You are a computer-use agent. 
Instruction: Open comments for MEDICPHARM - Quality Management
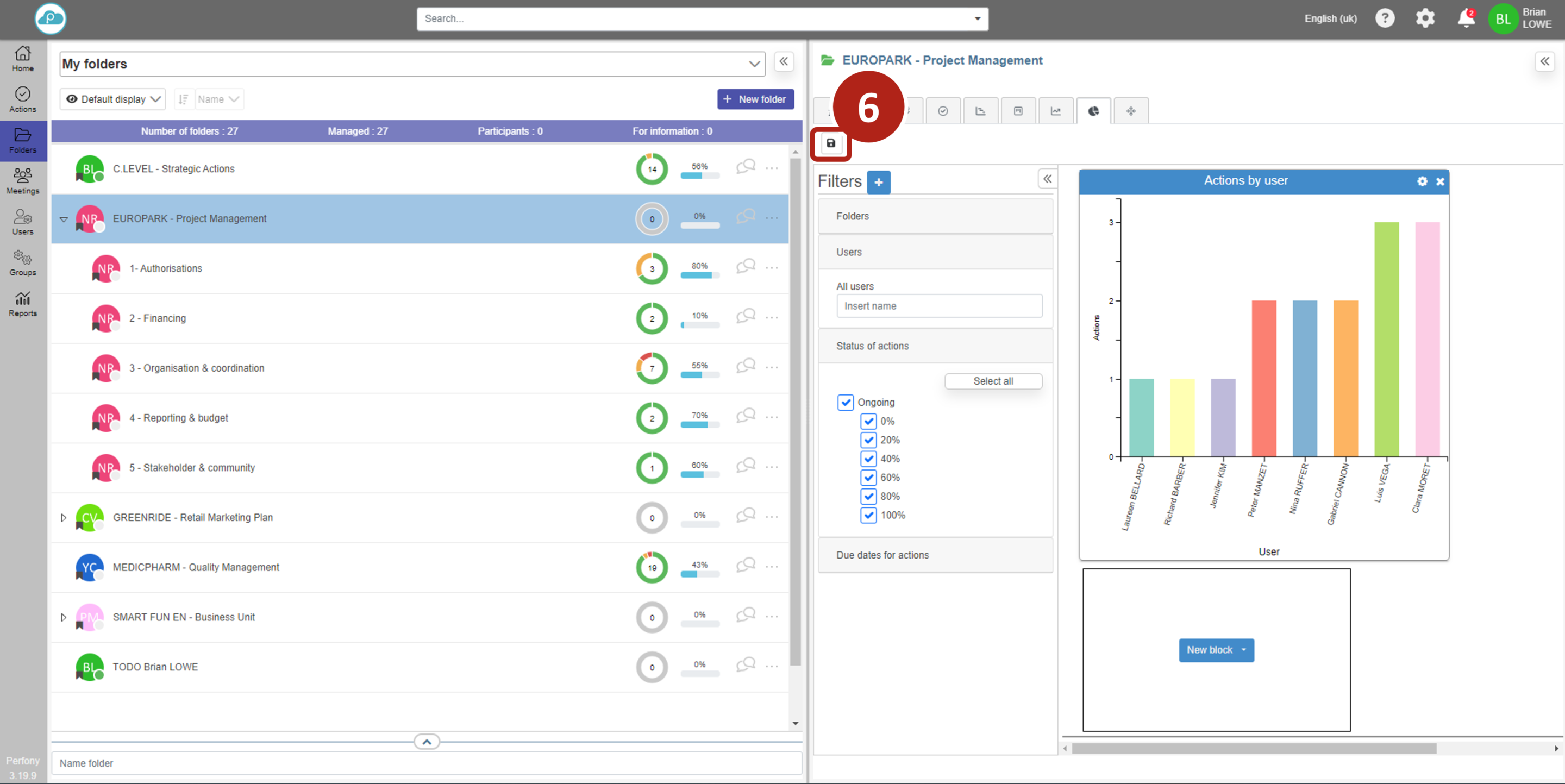coord(746,566)
